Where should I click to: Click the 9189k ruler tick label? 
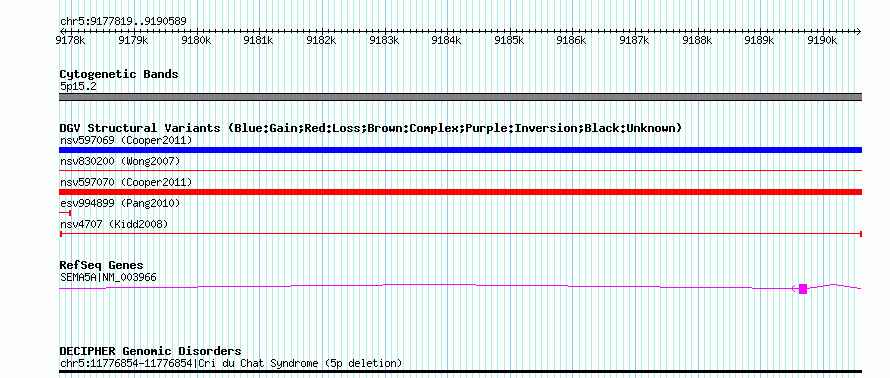click(759, 40)
